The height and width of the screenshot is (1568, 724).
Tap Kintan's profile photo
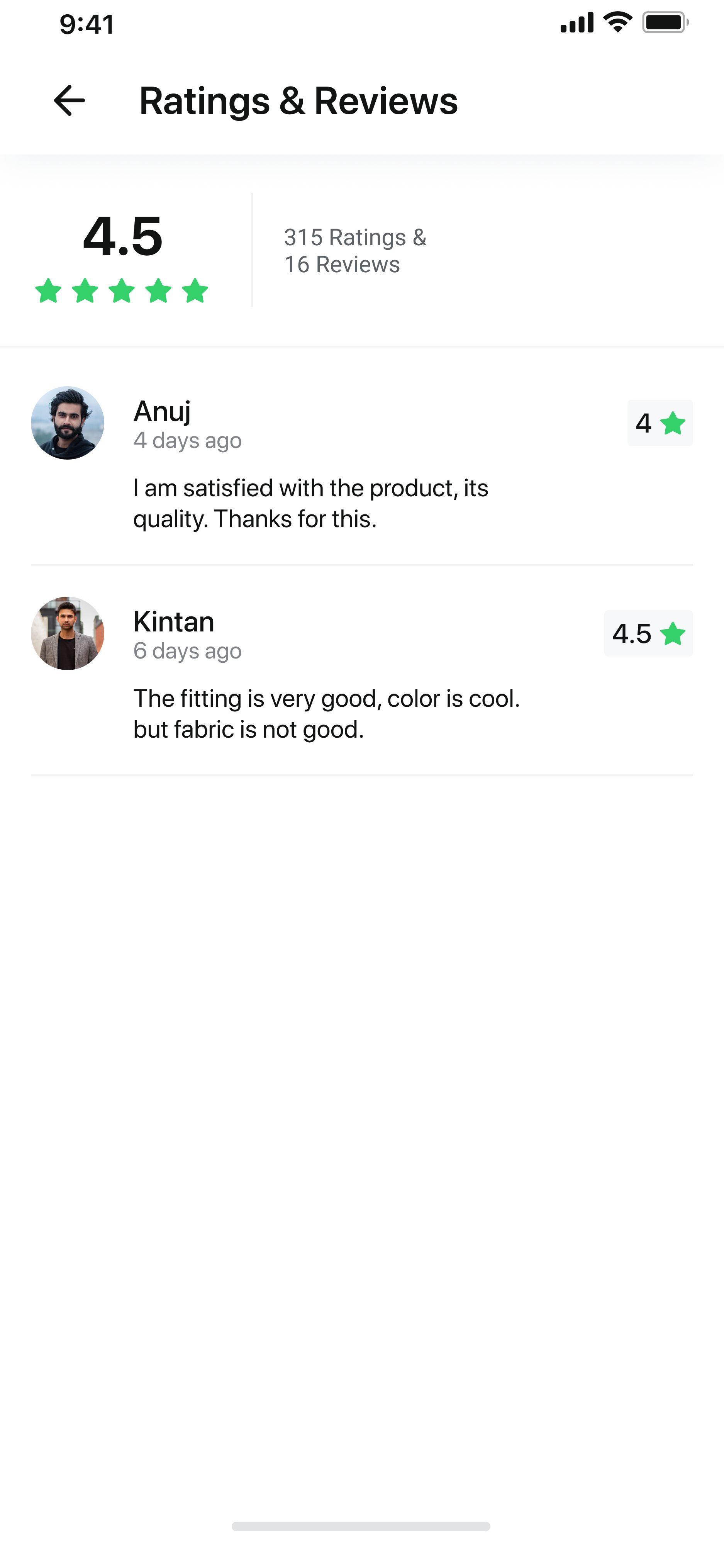pos(68,633)
